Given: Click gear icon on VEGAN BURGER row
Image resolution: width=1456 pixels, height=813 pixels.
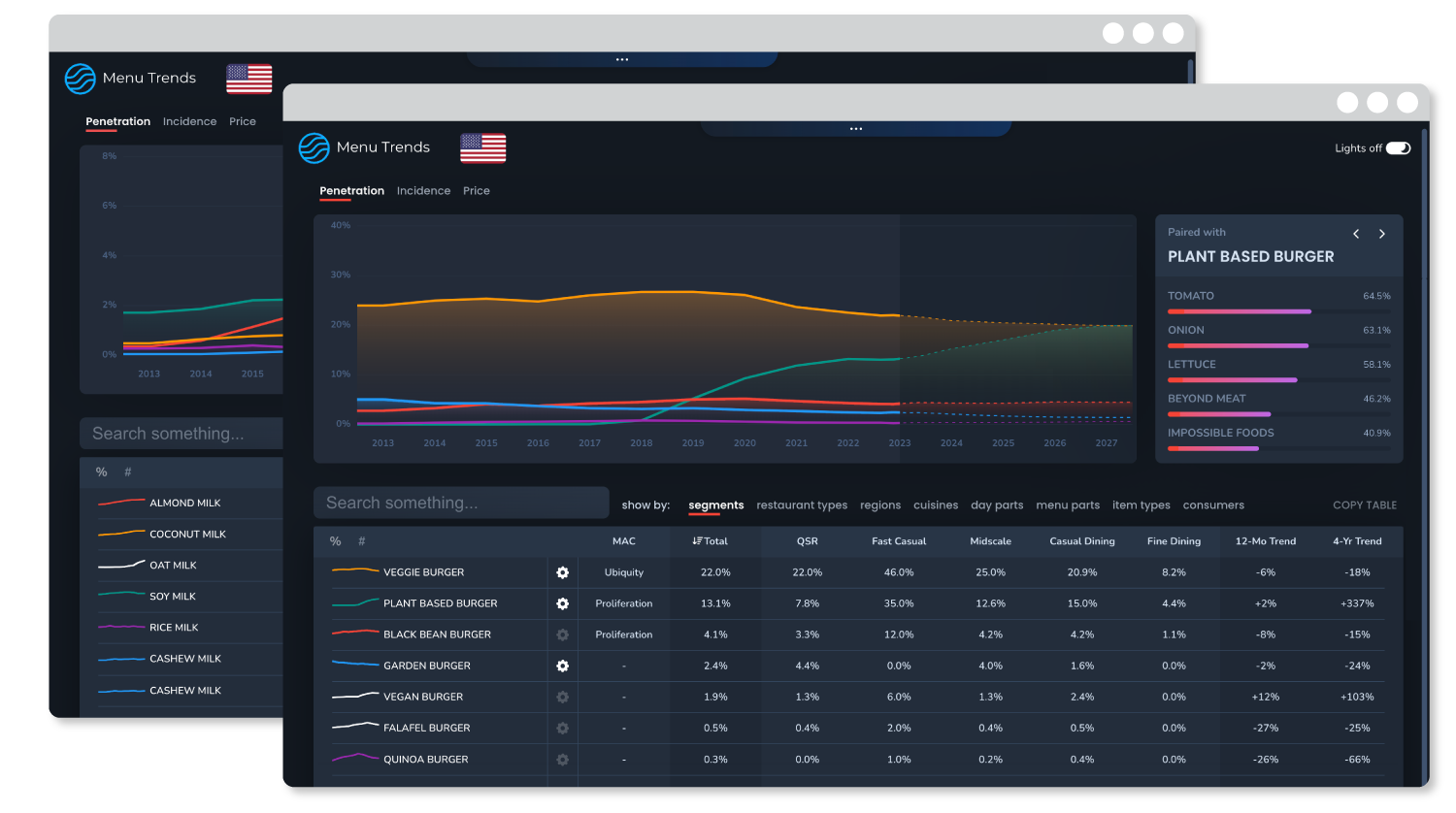Looking at the screenshot, I should (x=561, y=697).
